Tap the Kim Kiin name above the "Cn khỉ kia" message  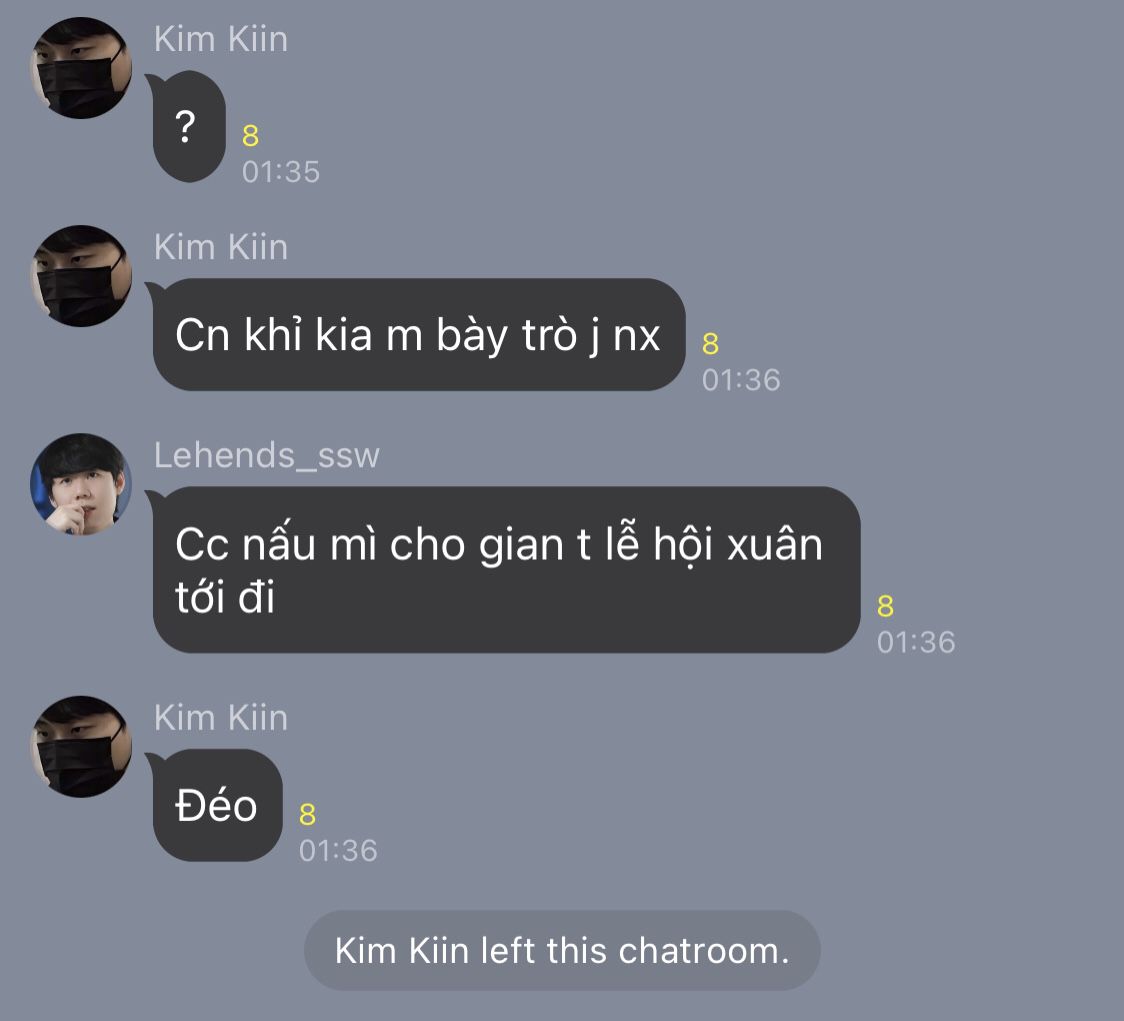[221, 247]
